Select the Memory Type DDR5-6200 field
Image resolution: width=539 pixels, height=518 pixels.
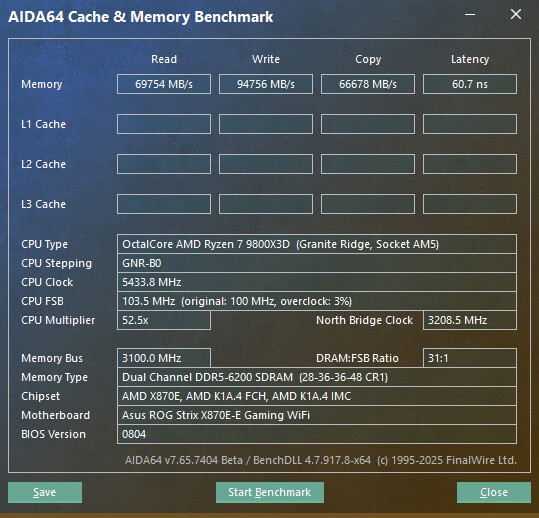click(x=317, y=377)
